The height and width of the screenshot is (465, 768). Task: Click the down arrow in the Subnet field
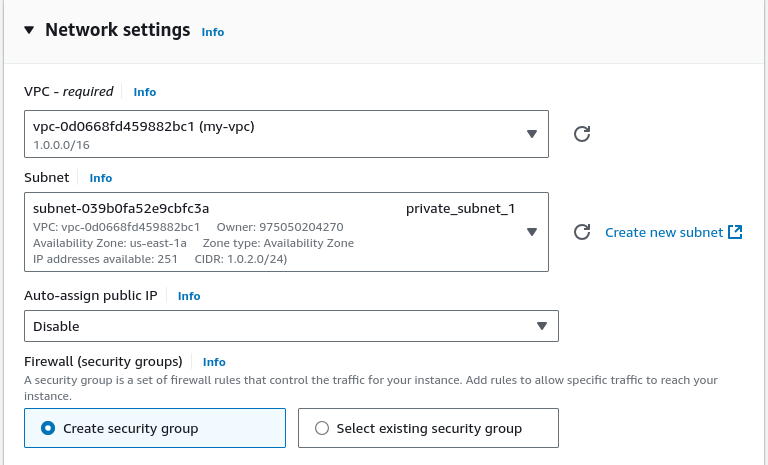532,232
